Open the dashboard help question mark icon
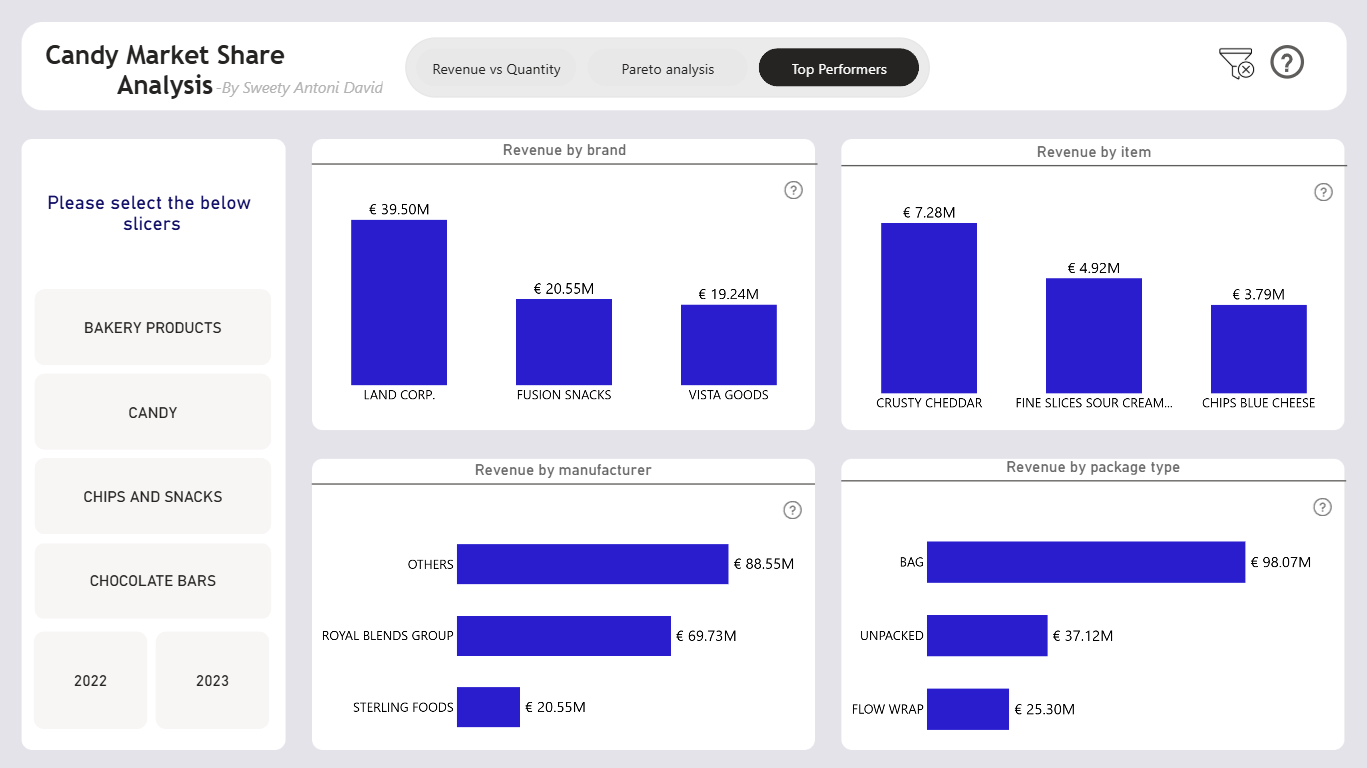This screenshot has height=768, width=1367. [1287, 63]
